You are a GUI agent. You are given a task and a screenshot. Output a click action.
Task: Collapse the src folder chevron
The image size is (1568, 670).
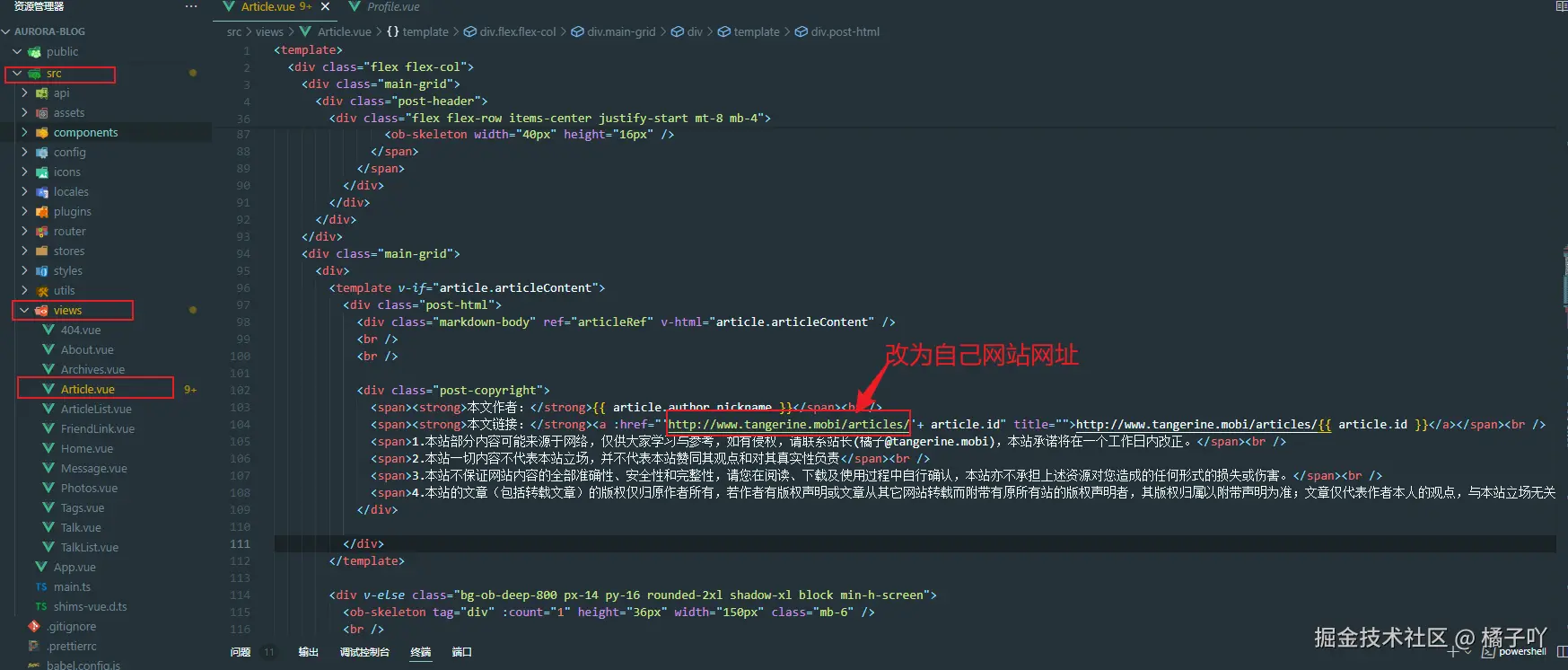tap(17, 74)
